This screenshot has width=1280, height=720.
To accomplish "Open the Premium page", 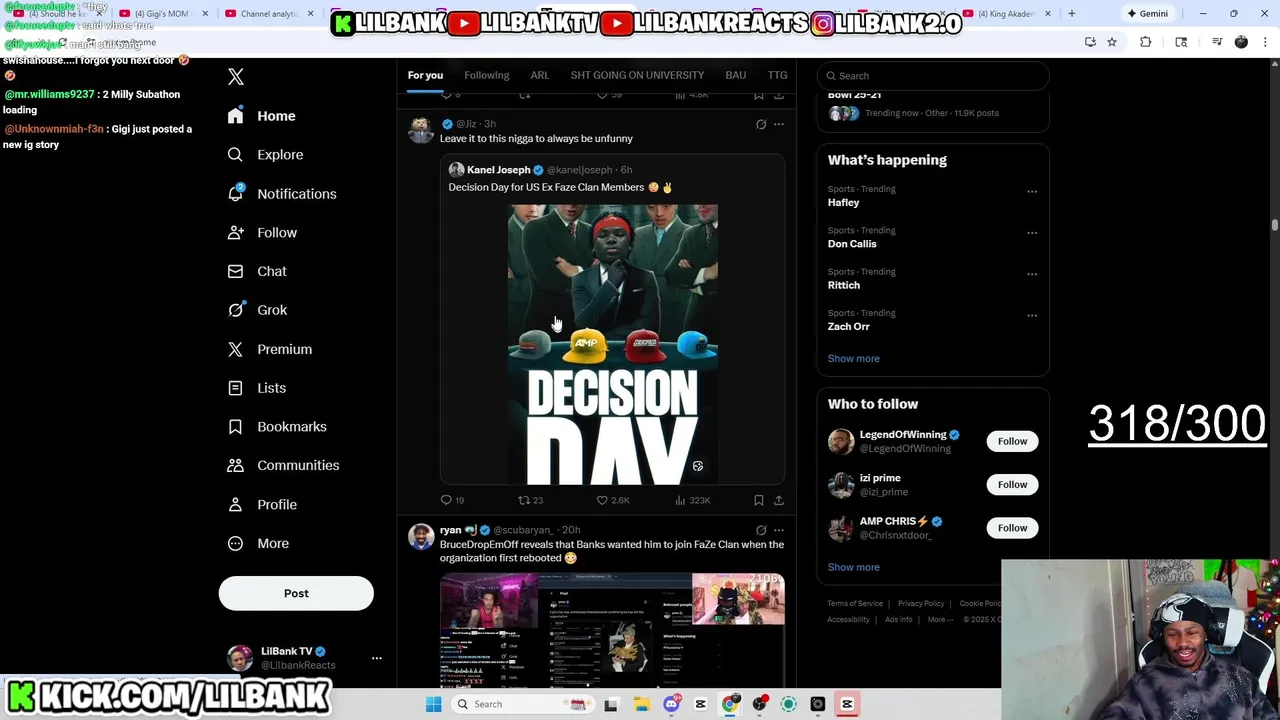I will click(x=270, y=349).
